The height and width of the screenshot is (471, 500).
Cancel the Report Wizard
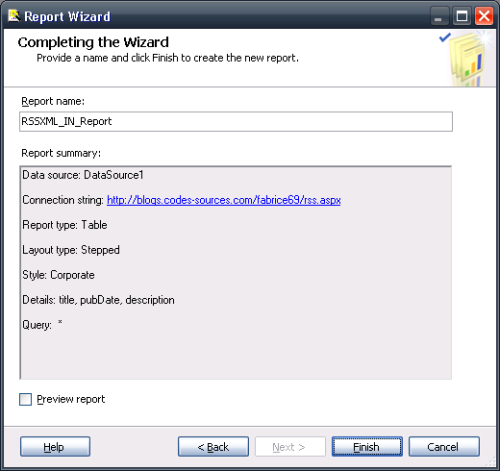point(444,447)
